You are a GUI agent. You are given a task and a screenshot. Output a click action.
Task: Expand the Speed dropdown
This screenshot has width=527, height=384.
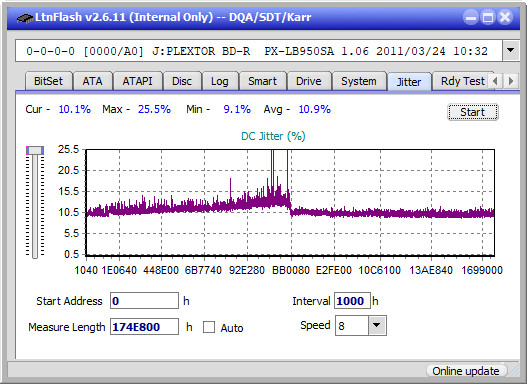[377, 325]
